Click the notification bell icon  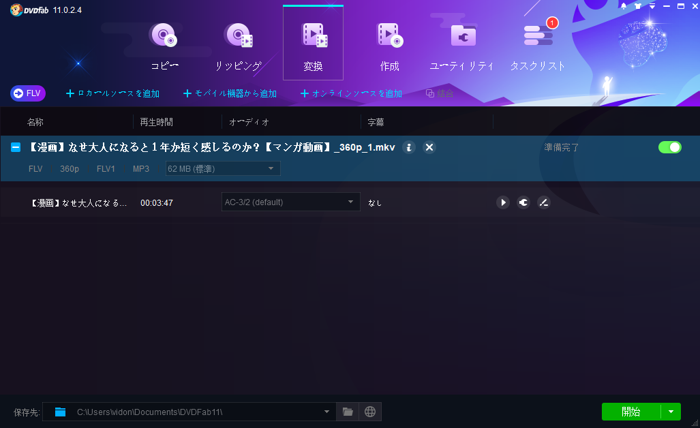click(x=624, y=6)
